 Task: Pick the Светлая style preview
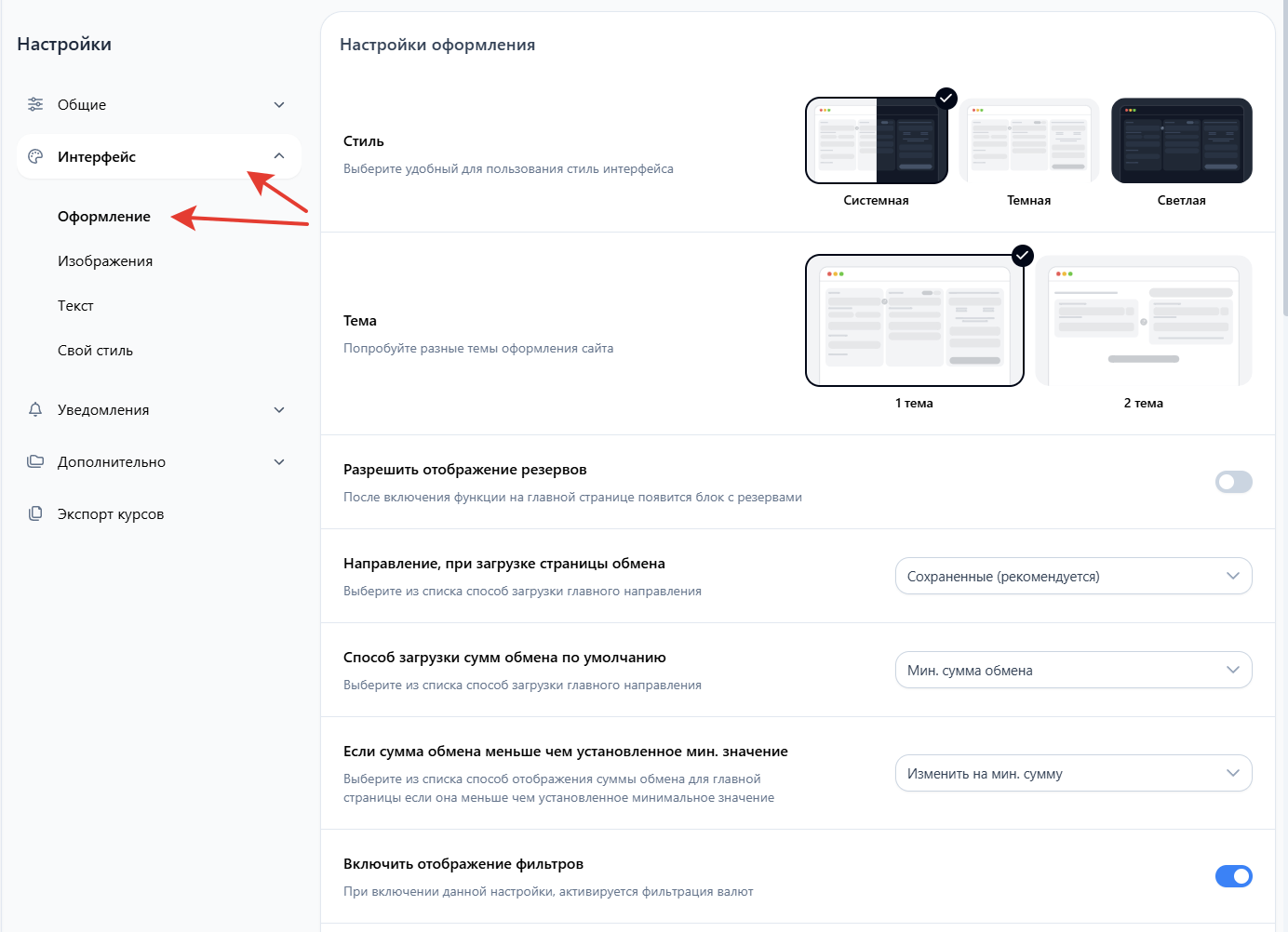coord(1181,140)
